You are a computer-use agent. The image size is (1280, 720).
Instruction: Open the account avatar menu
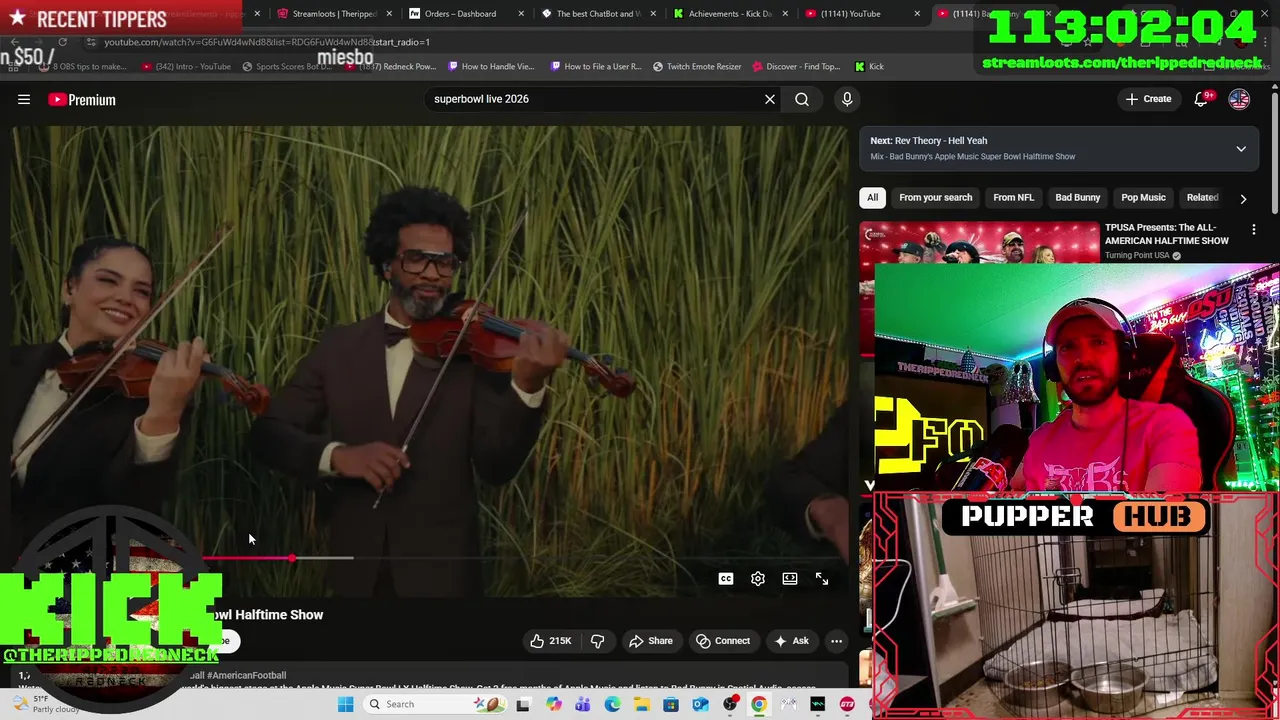point(1239,99)
